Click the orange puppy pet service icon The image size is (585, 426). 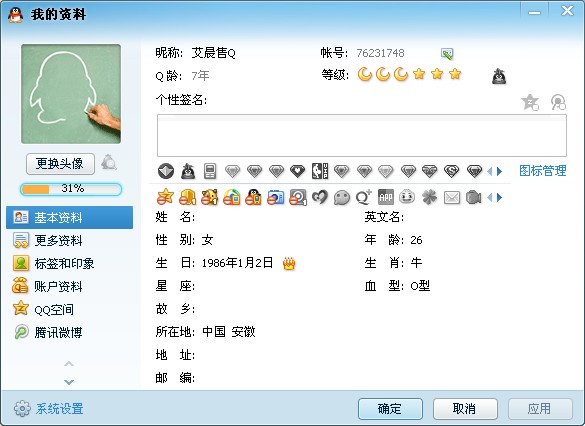pos(209,197)
